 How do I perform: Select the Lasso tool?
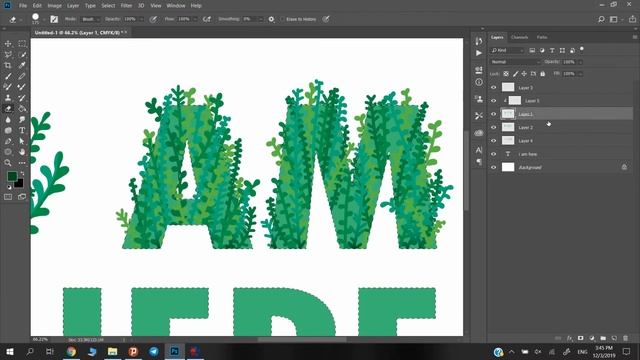pos(8,55)
